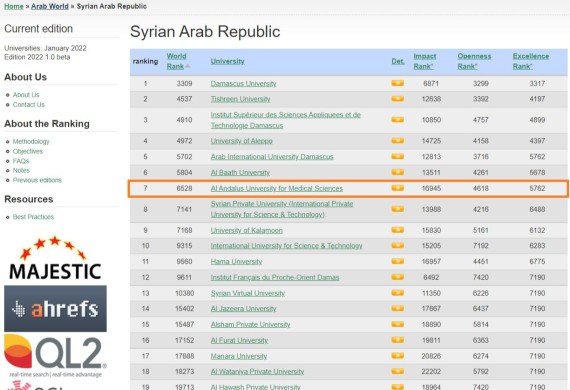Click impact rank value 16945

point(431,188)
